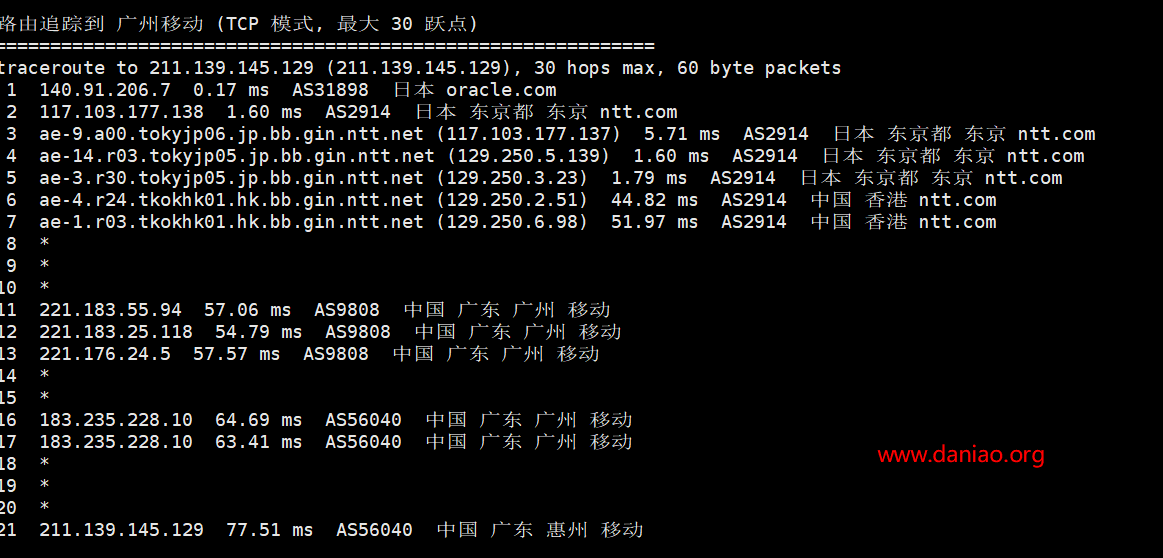Screen dimensions: 1163x558
Task: Click hostname ae-4.r24.tokohk01.hk.bb.gin.ntt.net
Action: coord(231,200)
